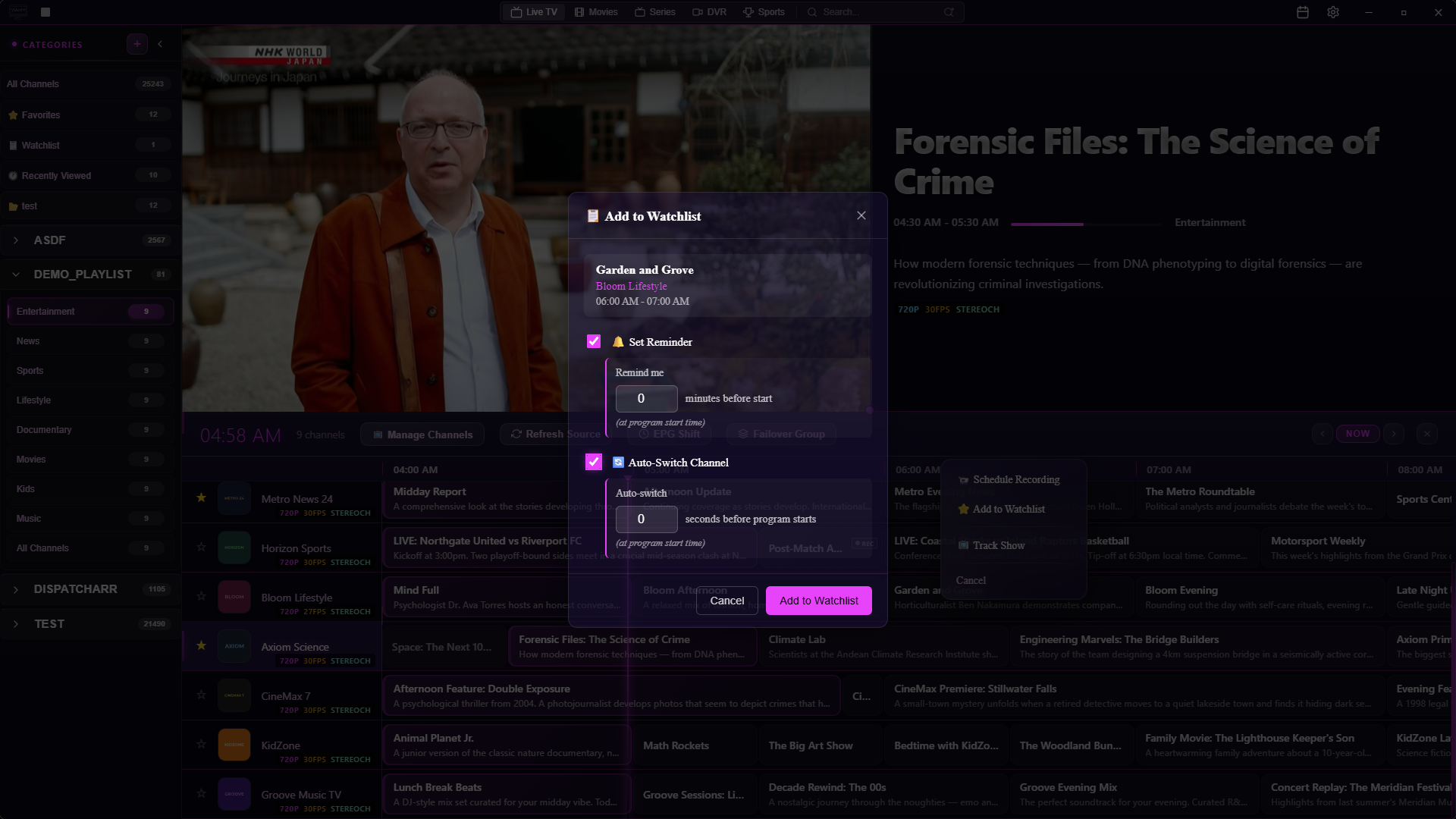
Task: Click the Watchlist icon in sidebar
Action: click(13, 146)
